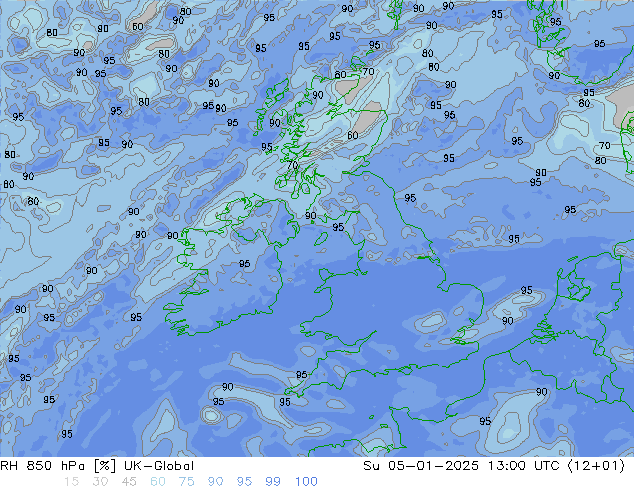
Task: Click the legend value 100
Action: click(306, 482)
